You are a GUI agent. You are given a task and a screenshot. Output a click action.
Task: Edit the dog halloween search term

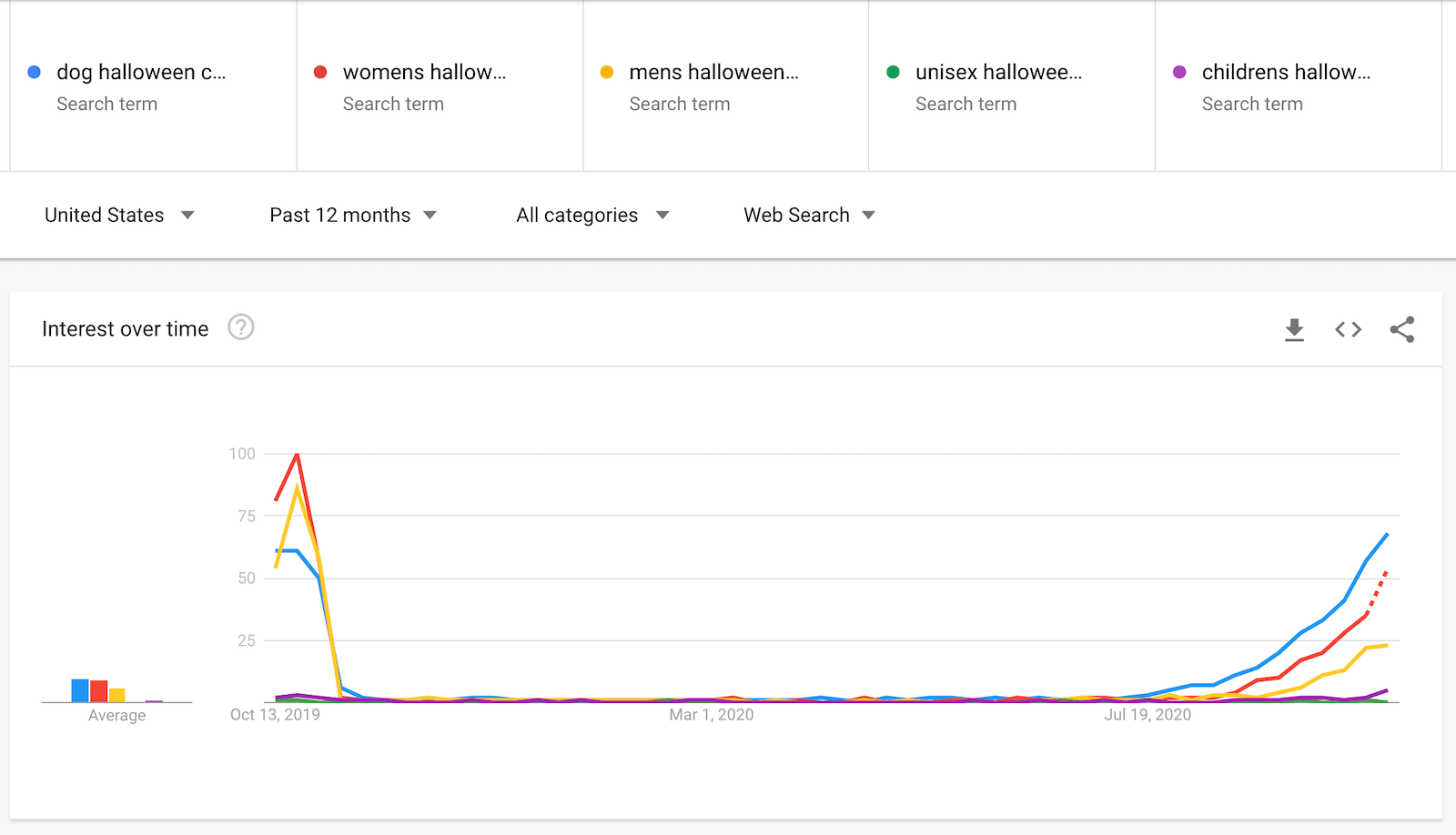(141, 72)
